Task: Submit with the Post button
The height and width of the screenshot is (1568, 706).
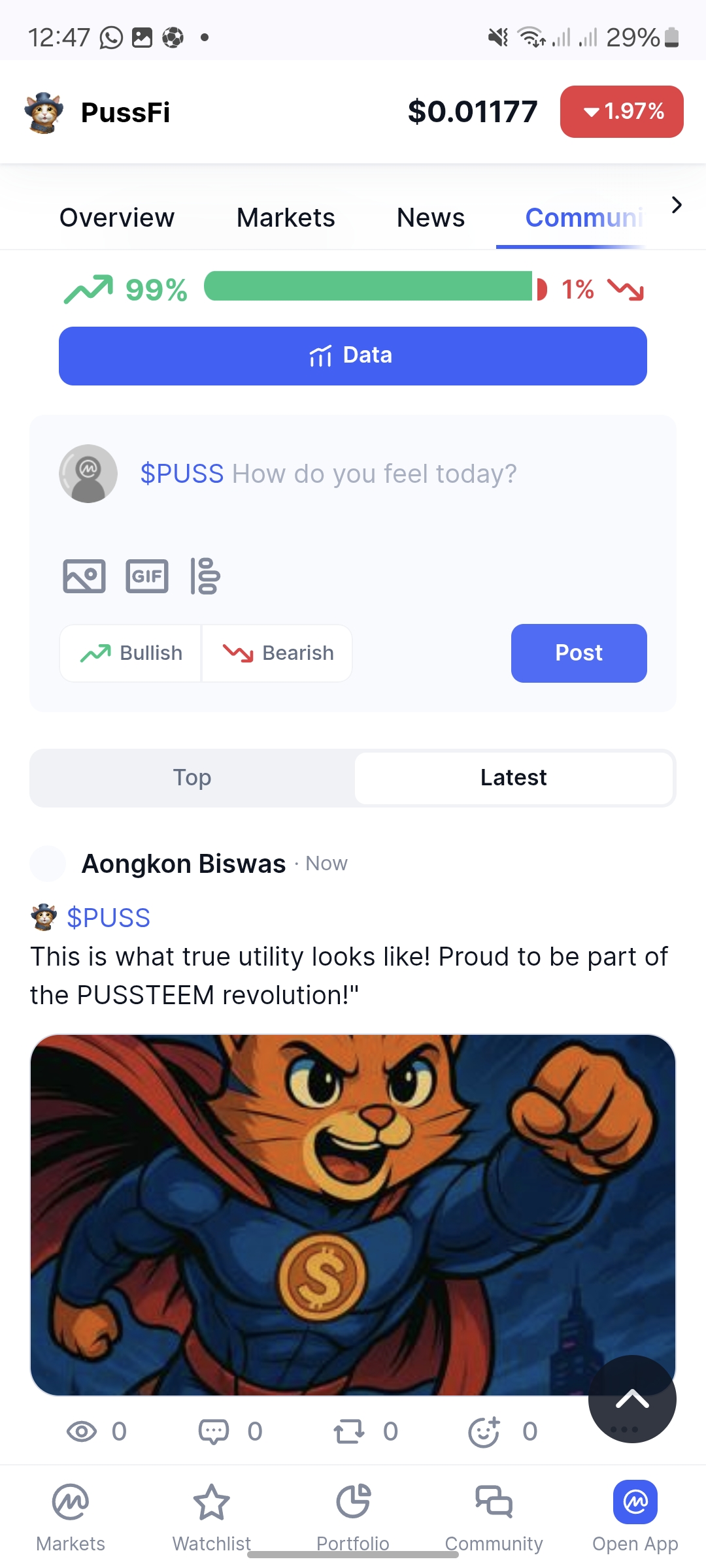Action: click(579, 653)
